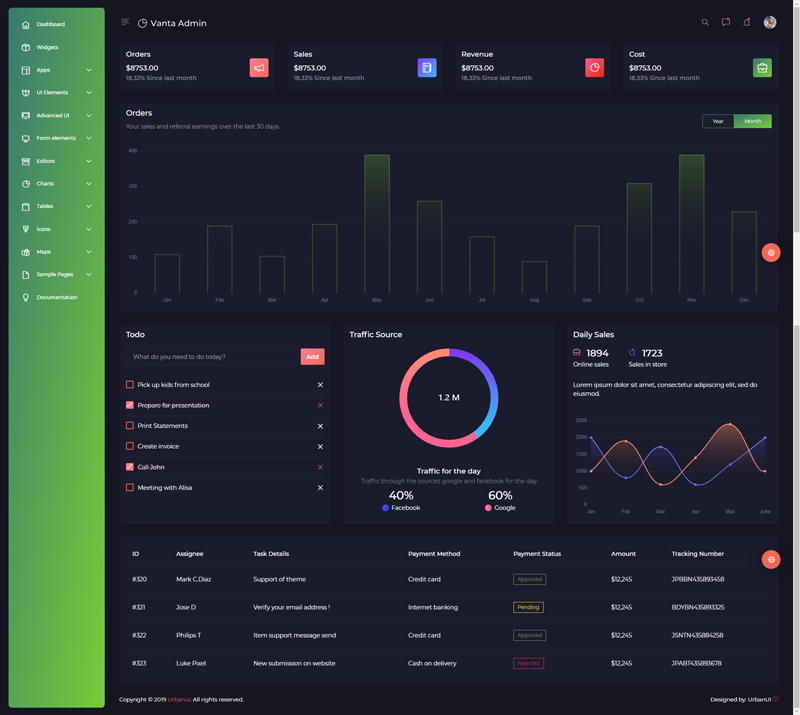Image resolution: width=800 pixels, height=715 pixels.
Task: Check the 'Meeting with Alisa' checkbox
Action: [130, 487]
